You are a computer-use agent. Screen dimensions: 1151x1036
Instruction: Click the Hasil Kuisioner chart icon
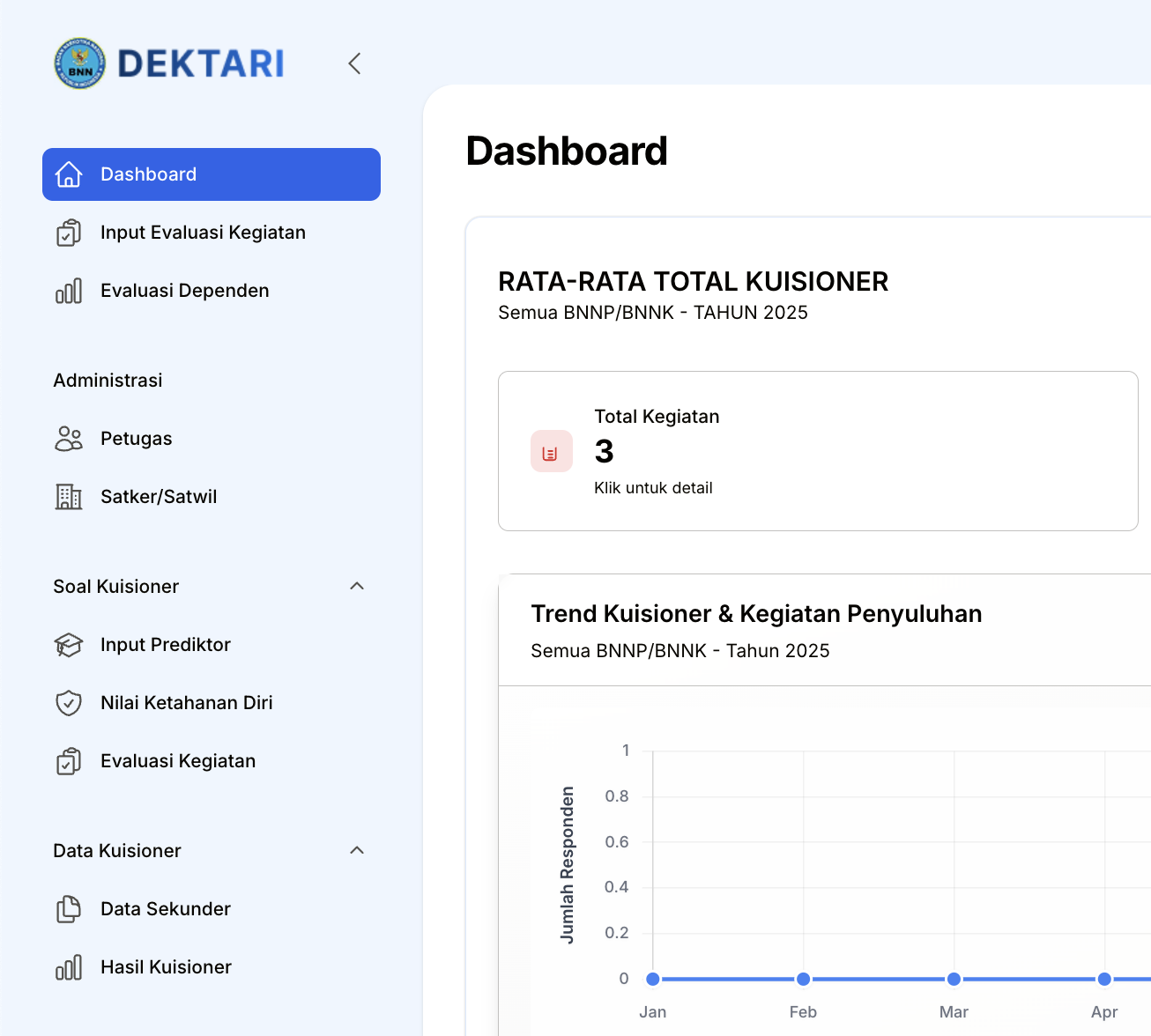[x=69, y=966]
